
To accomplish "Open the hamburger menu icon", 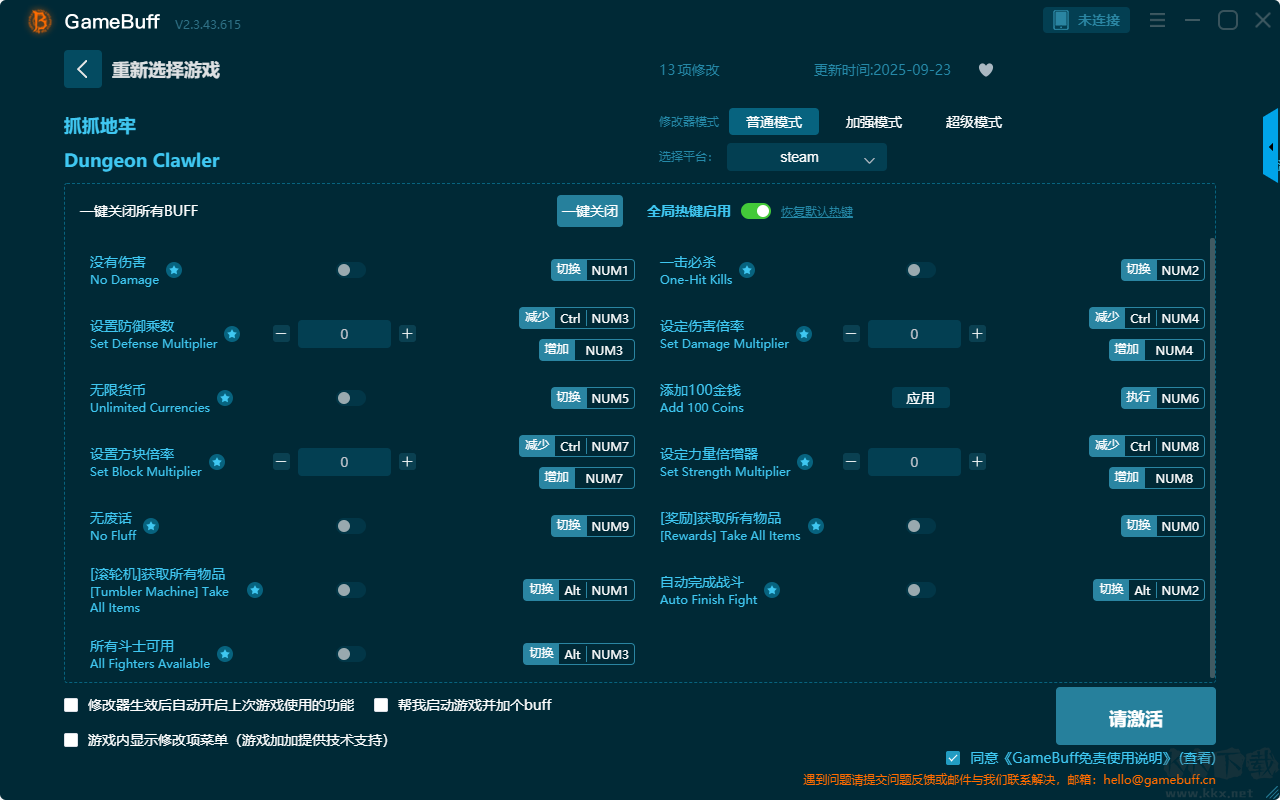I will pyautogui.click(x=1157, y=20).
